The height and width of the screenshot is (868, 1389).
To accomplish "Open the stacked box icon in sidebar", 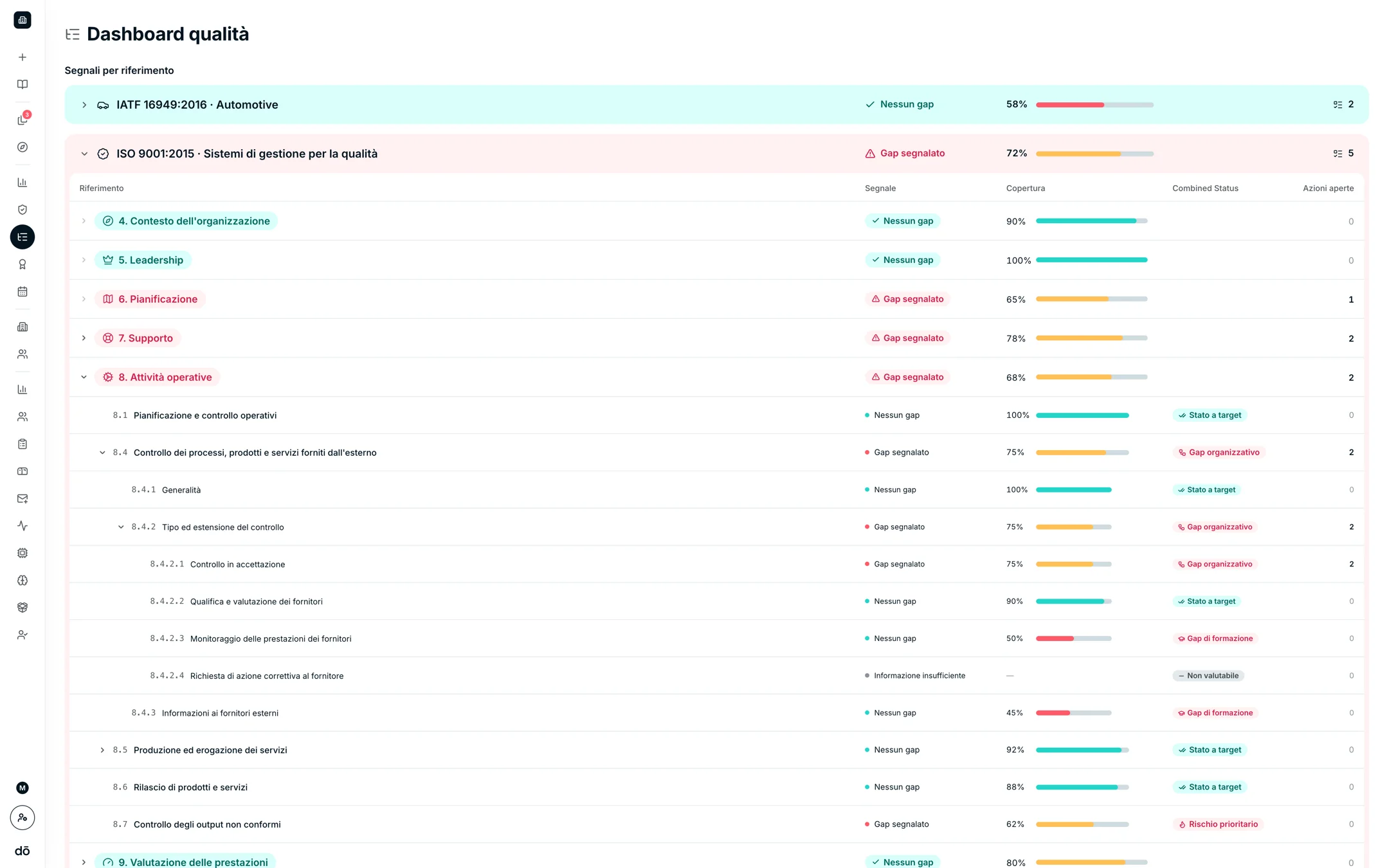I will point(23,608).
